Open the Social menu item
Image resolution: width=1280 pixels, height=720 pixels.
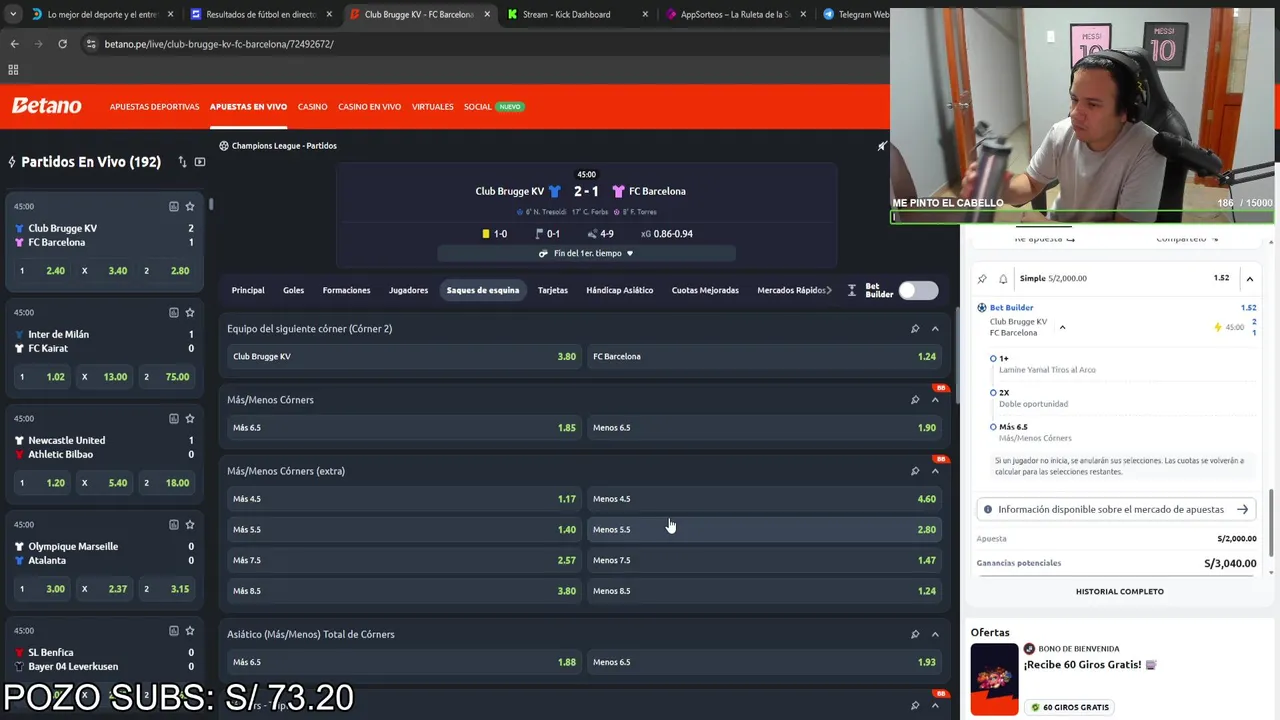coord(477,107)
